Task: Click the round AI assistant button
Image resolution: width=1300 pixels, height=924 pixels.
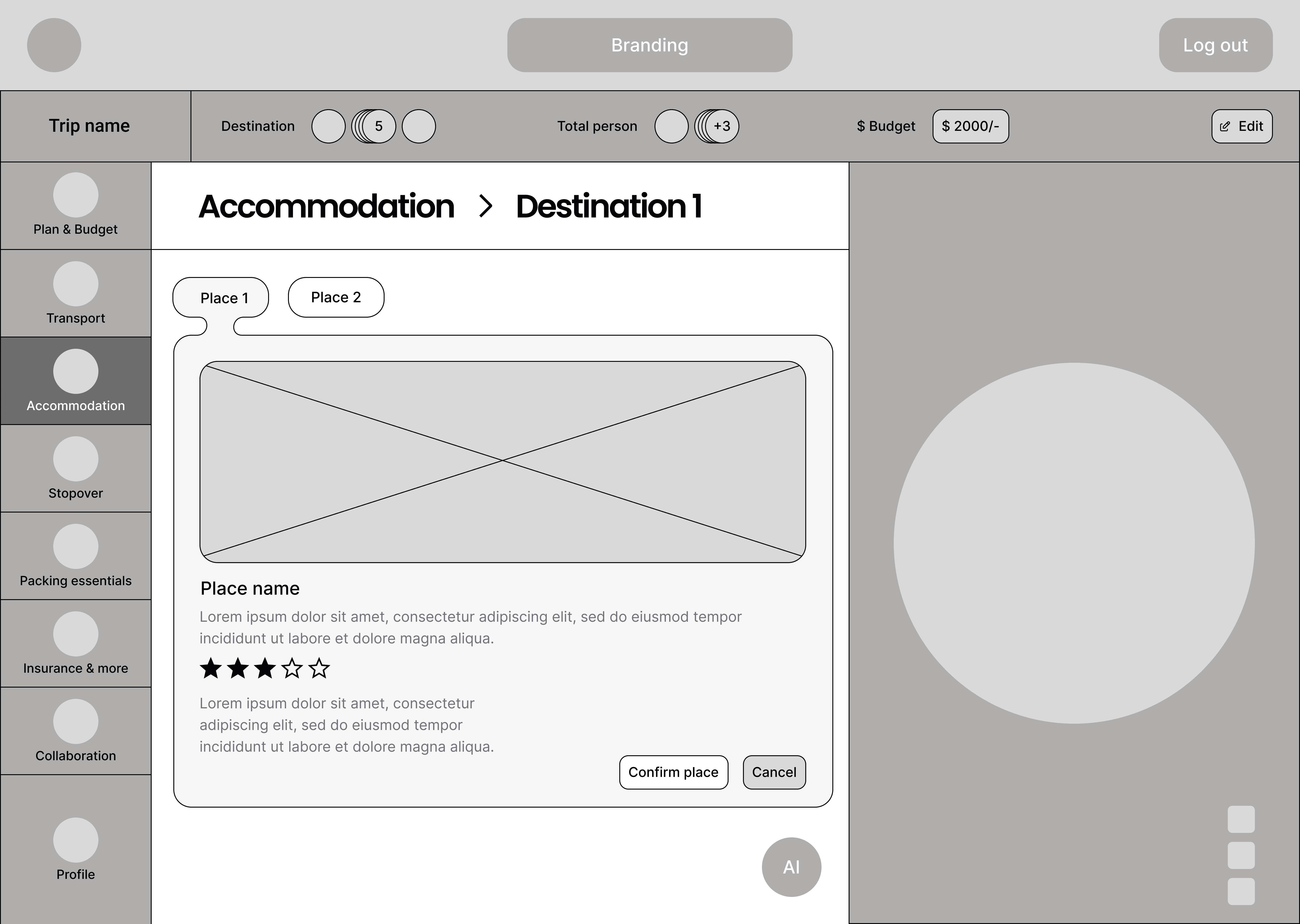Action: 791,867
